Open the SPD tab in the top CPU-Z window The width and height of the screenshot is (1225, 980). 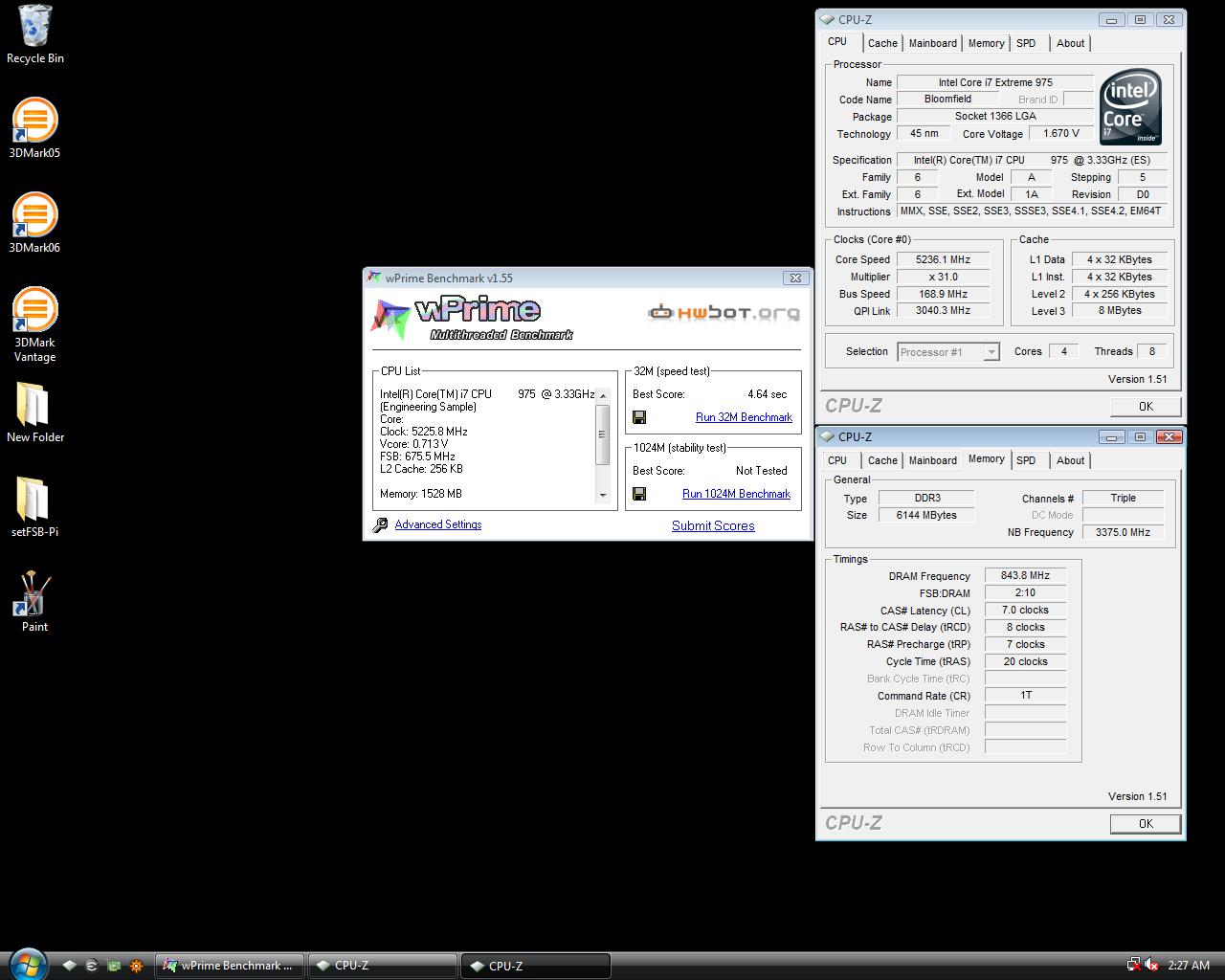pos(1026,43)
